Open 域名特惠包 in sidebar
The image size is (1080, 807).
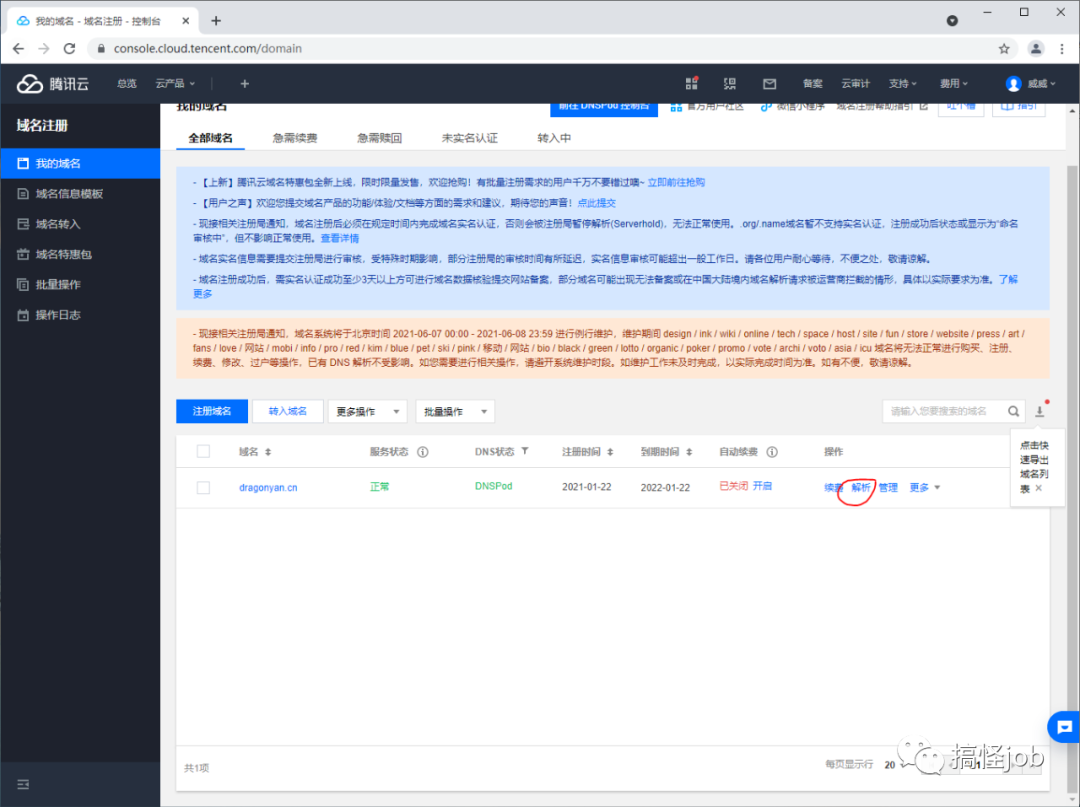point(81,254)
